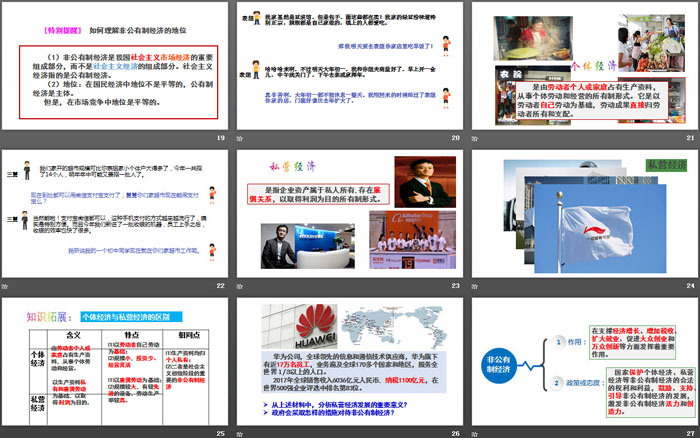Select slide 21 thumbnail with market photos
Image resolution: width=700 pixels, height=438 pixels.
[x=585, y=66]
